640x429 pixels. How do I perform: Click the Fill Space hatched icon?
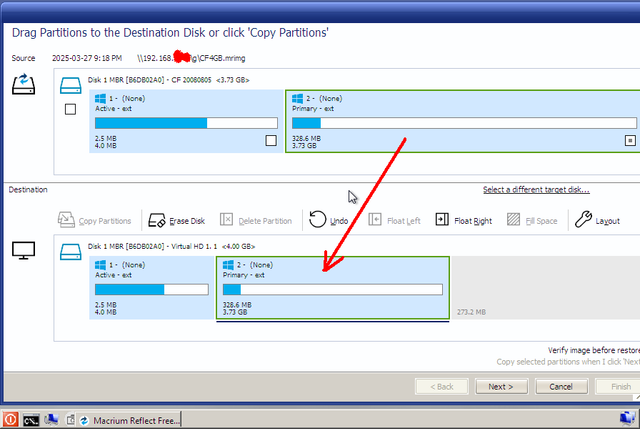[513, 220]
